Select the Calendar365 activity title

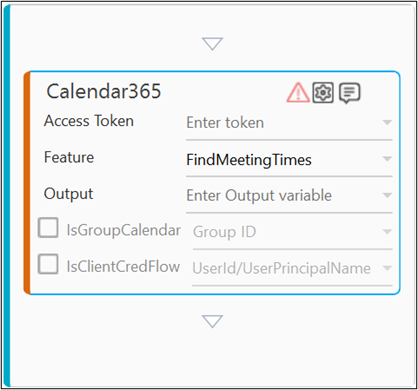point(104,91)
